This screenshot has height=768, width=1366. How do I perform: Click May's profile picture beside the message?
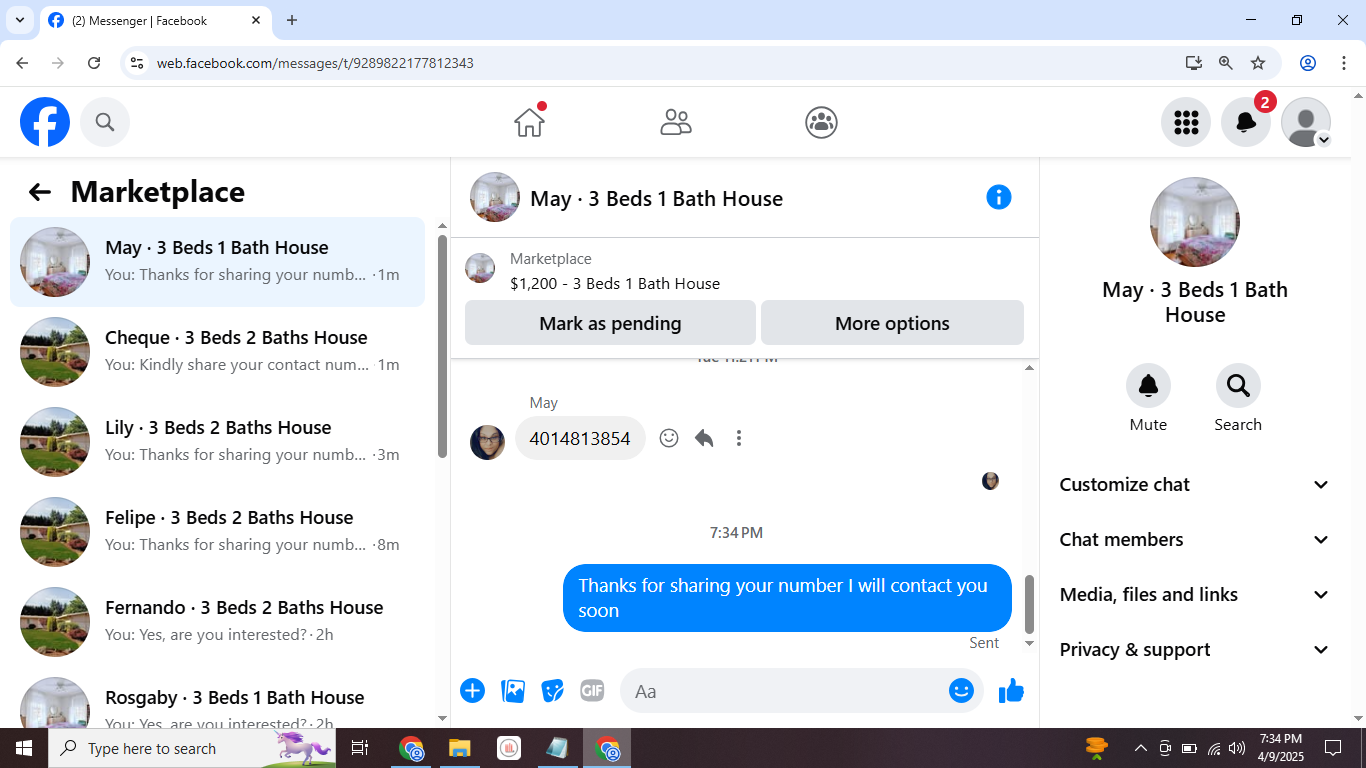(488, 442)
